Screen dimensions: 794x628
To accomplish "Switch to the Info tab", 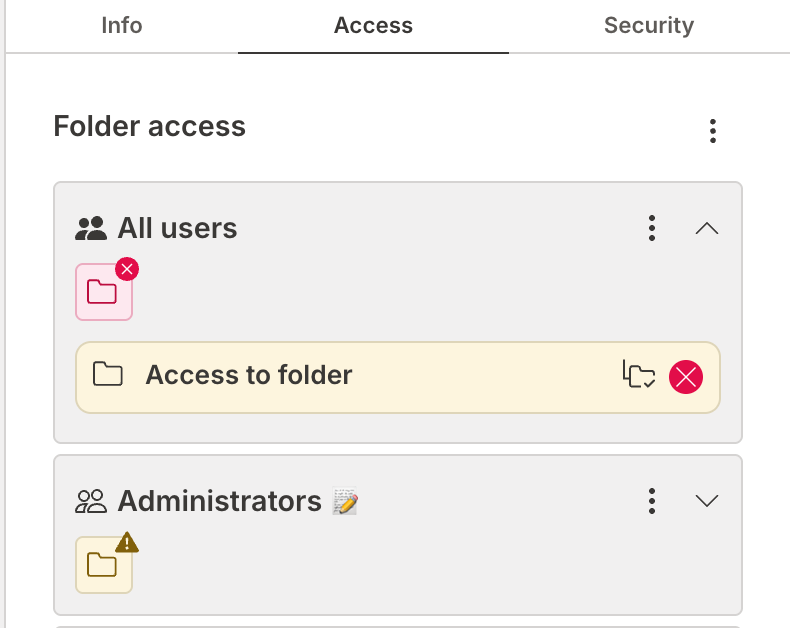I will click(x=121, y=25).
